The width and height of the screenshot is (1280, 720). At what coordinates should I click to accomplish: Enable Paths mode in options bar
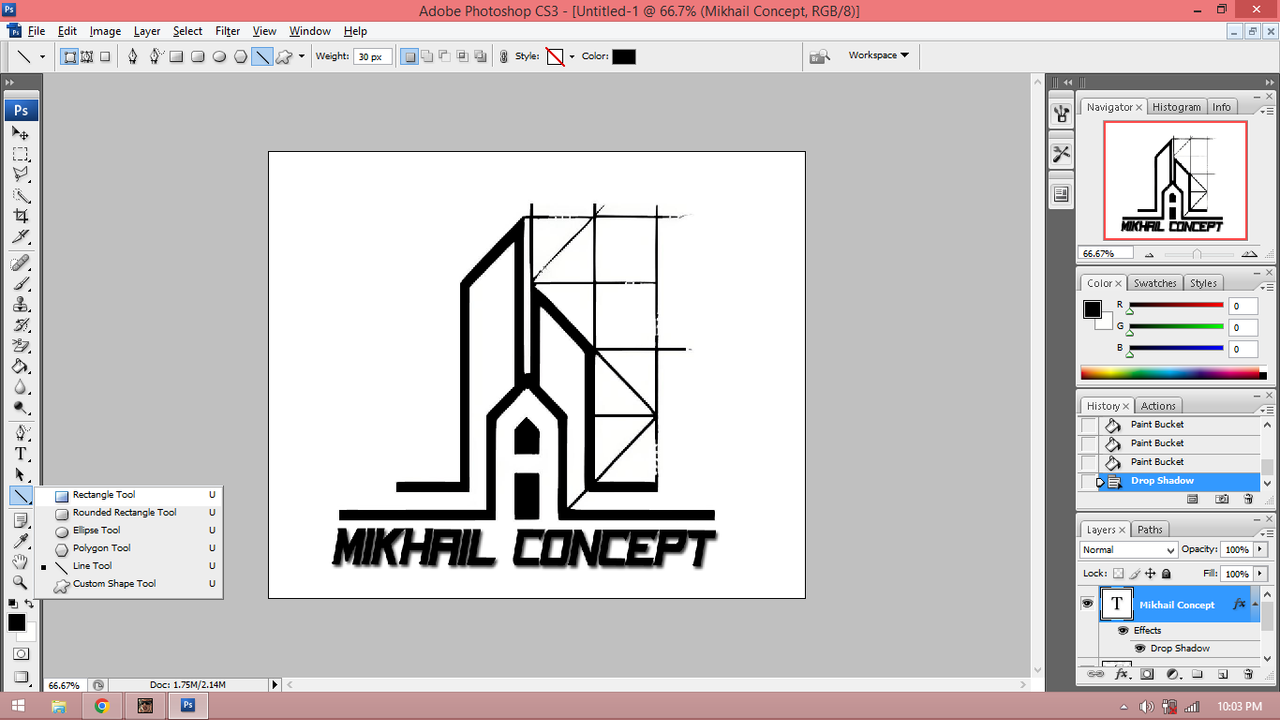point(87,57)
